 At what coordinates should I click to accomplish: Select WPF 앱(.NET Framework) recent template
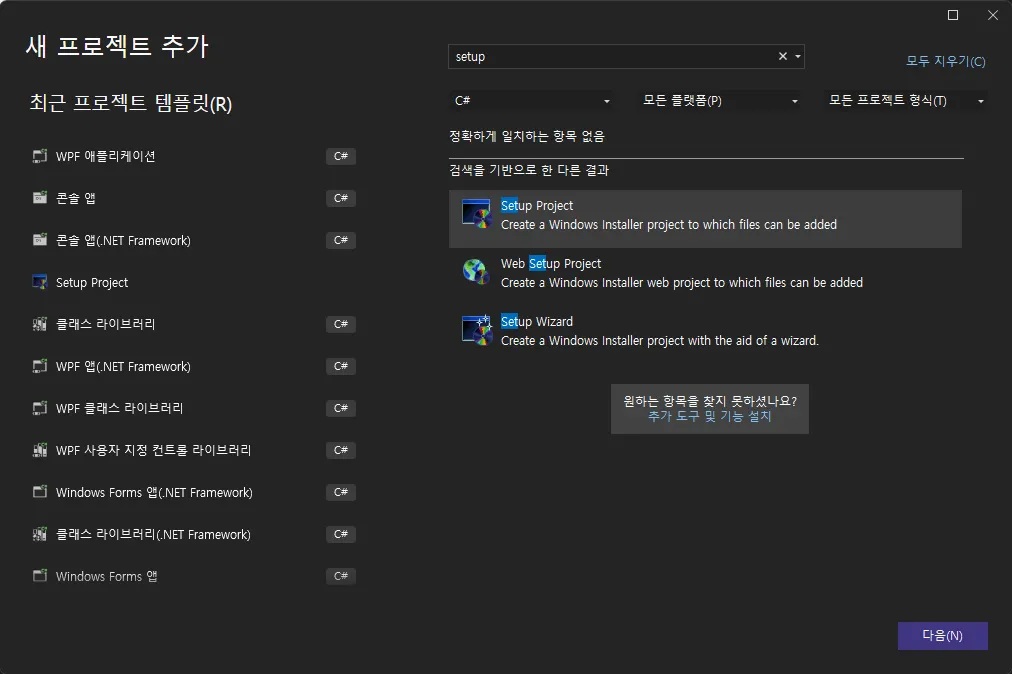[194, 366]
